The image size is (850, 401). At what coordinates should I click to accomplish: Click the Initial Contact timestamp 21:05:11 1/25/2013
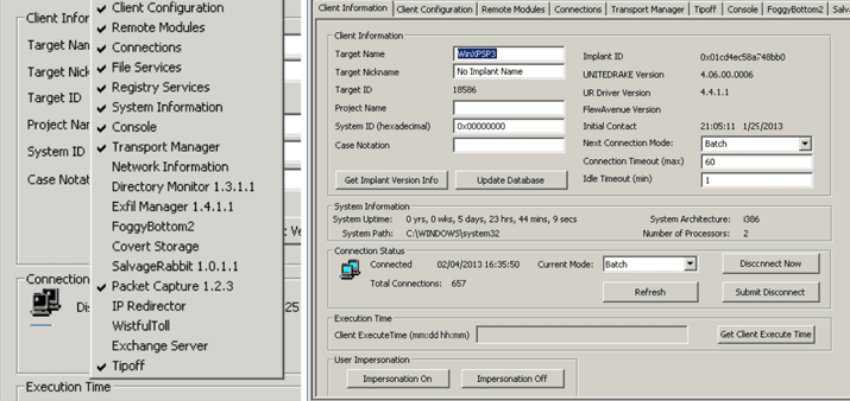[742, 126]
